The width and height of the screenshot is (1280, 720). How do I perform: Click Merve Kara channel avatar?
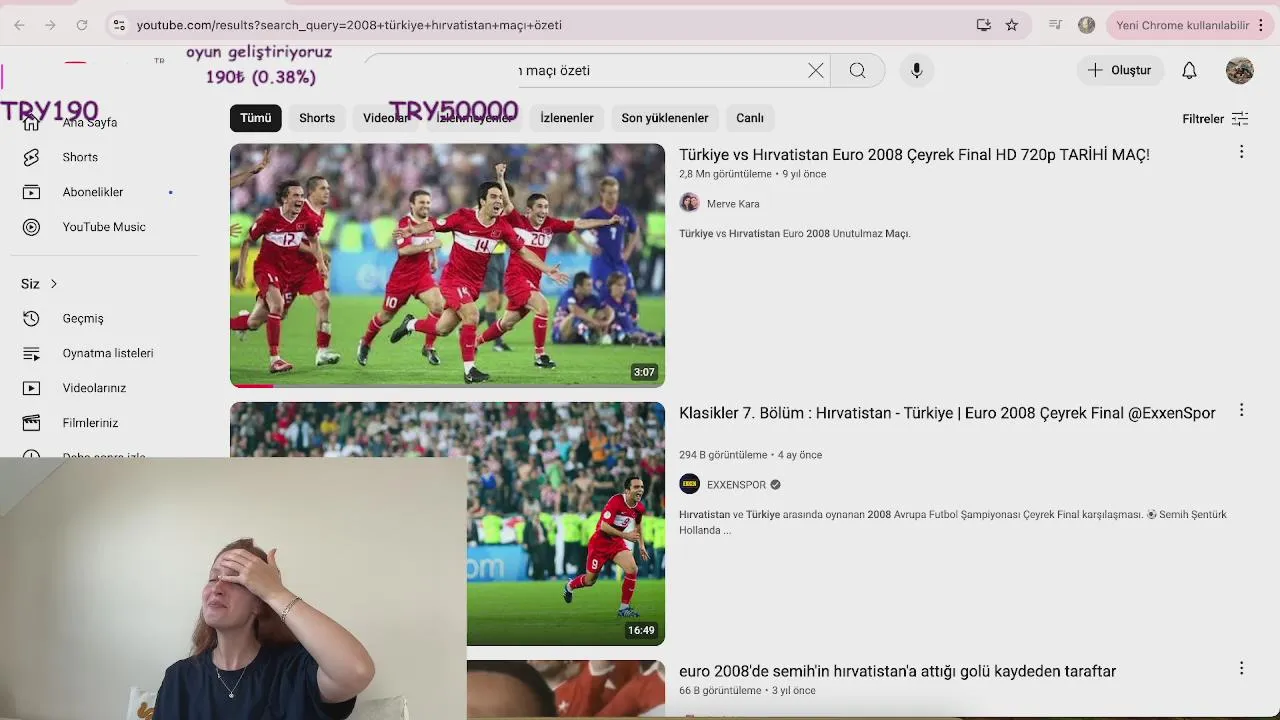click(x=689, y=203)
